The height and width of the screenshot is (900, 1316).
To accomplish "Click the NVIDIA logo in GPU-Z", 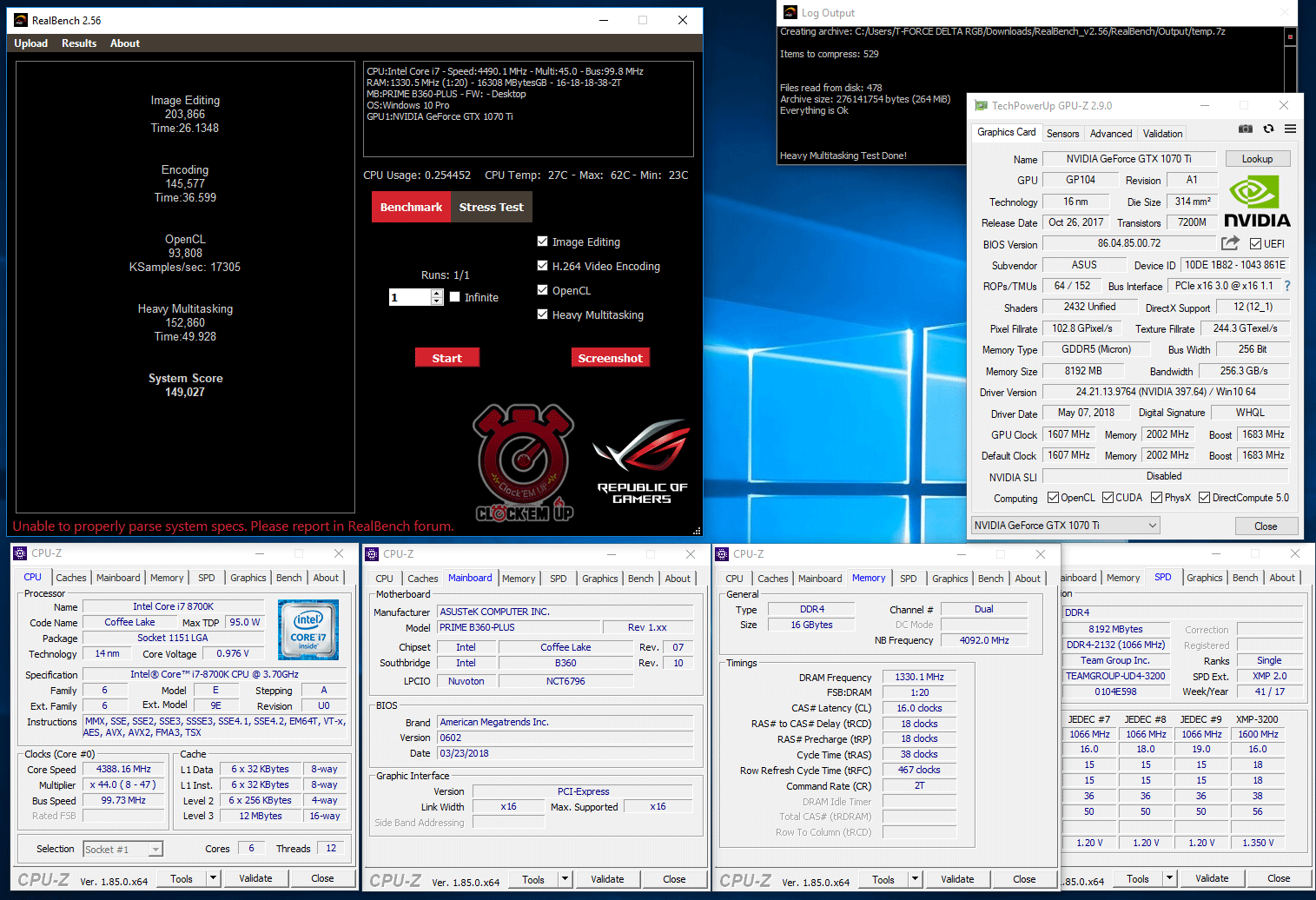I will [1257, 202].
